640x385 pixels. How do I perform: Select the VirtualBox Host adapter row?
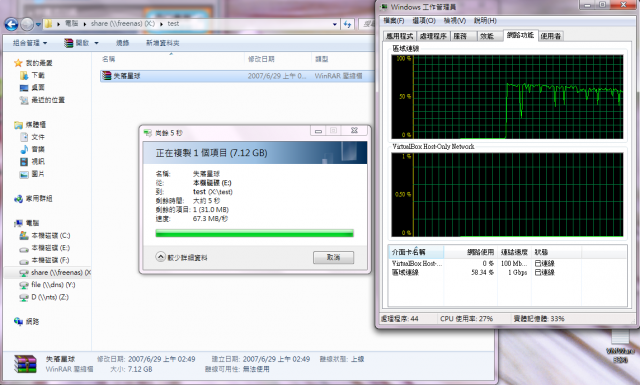coord(507,263)
